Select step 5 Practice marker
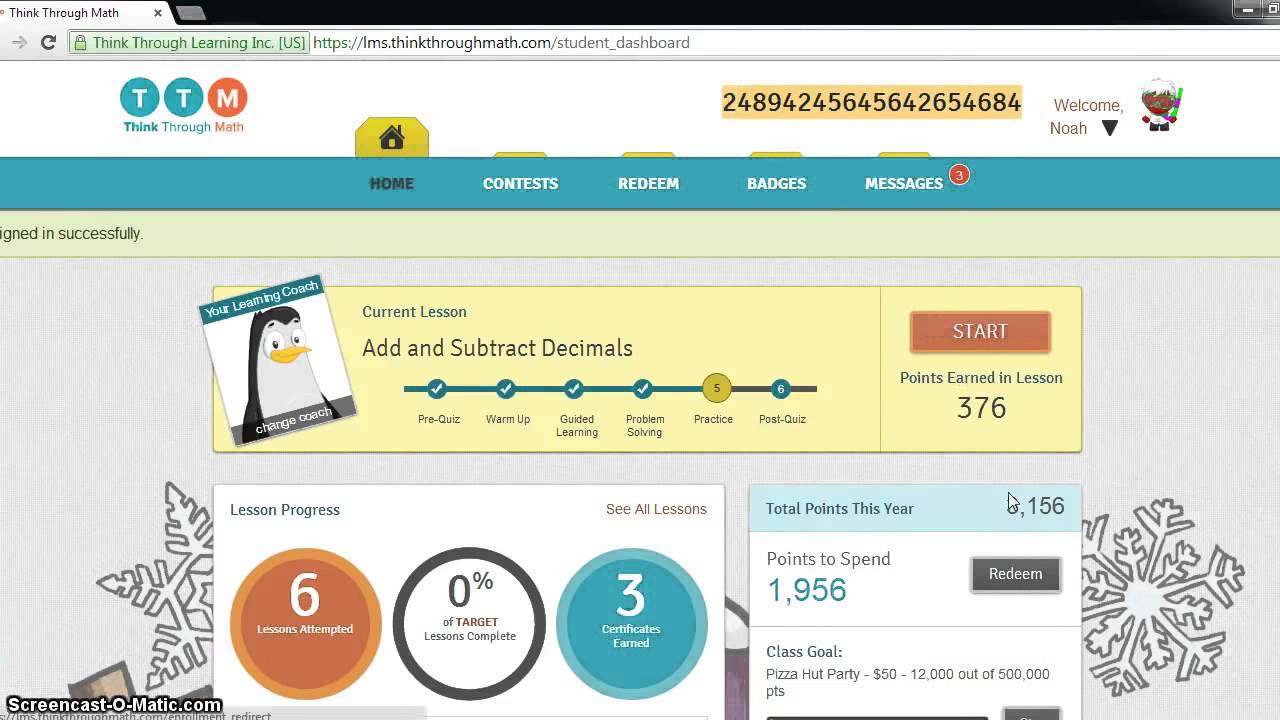 click(x=716, y=389)
